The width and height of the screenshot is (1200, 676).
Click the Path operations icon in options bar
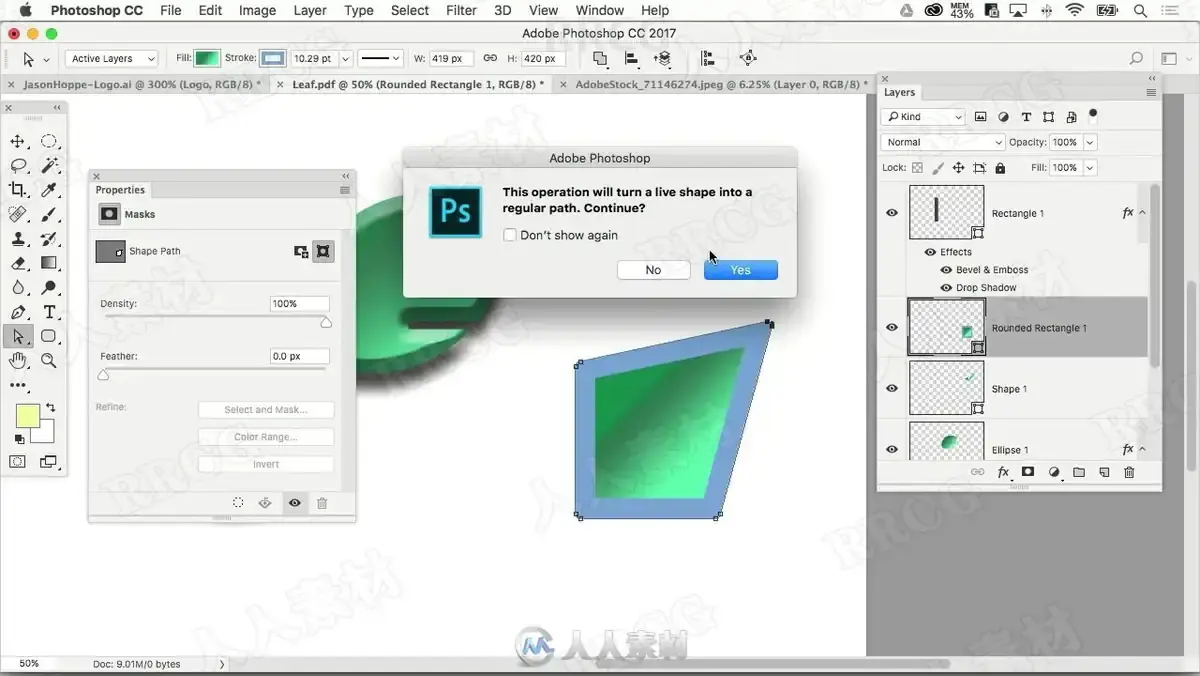(x=600, y=59)
